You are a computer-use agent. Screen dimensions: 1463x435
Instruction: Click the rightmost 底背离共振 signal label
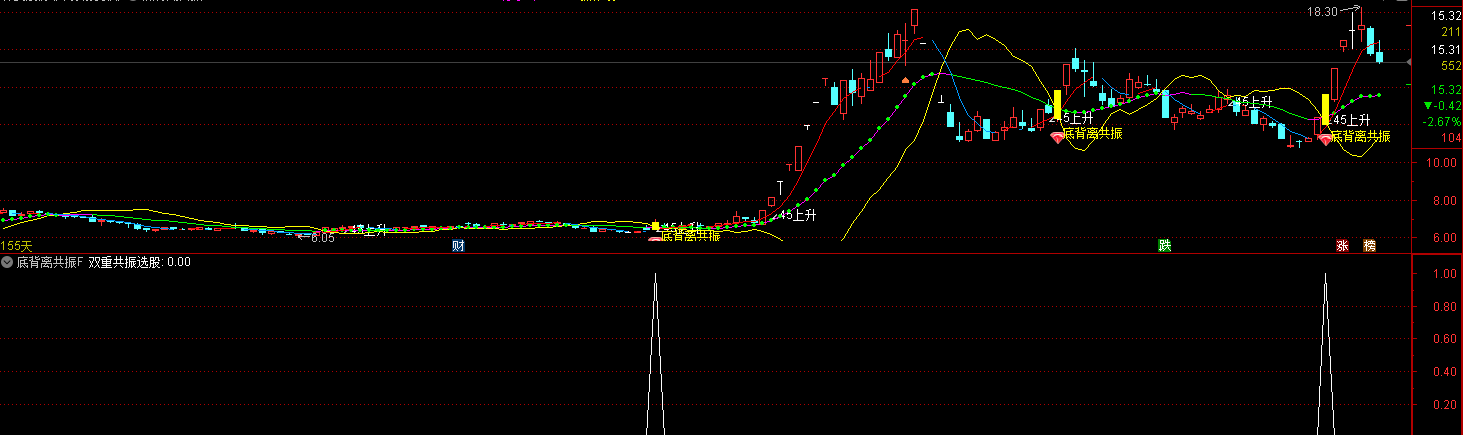1361,135
